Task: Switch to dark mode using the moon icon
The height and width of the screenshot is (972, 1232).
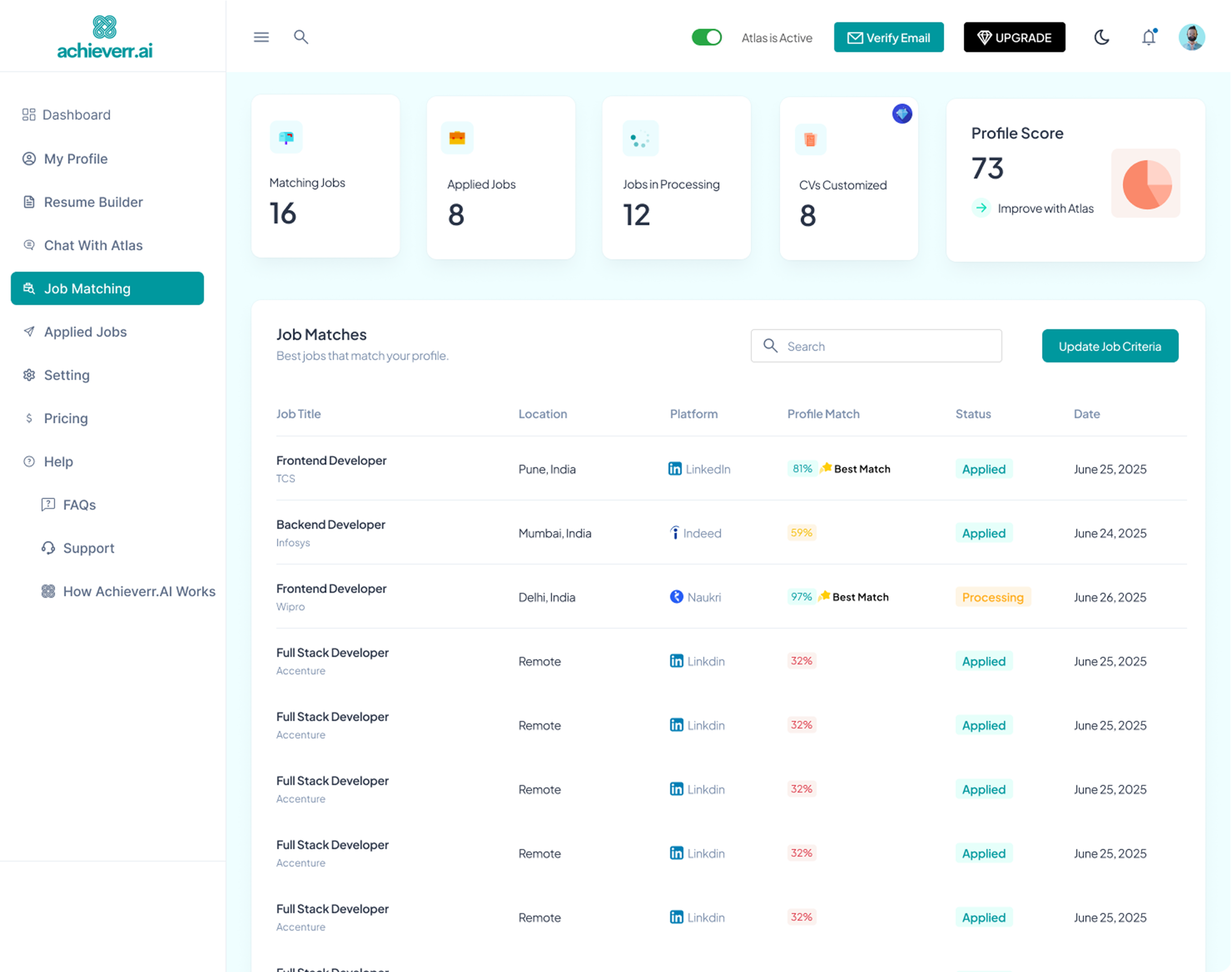Action: pyautogui.click(x=1102, y=37)
